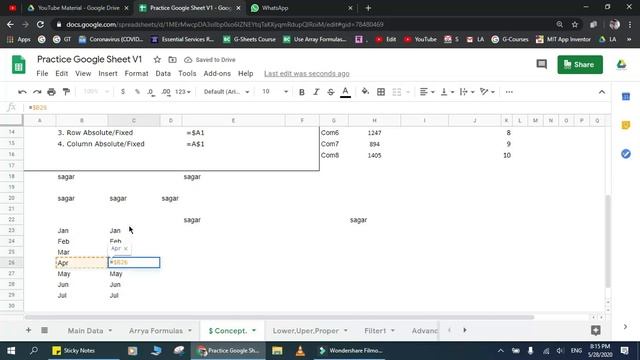Switch to the Main Data sheet tab
Viewport: 640px width, 360px height.
(x=85, y=331)
